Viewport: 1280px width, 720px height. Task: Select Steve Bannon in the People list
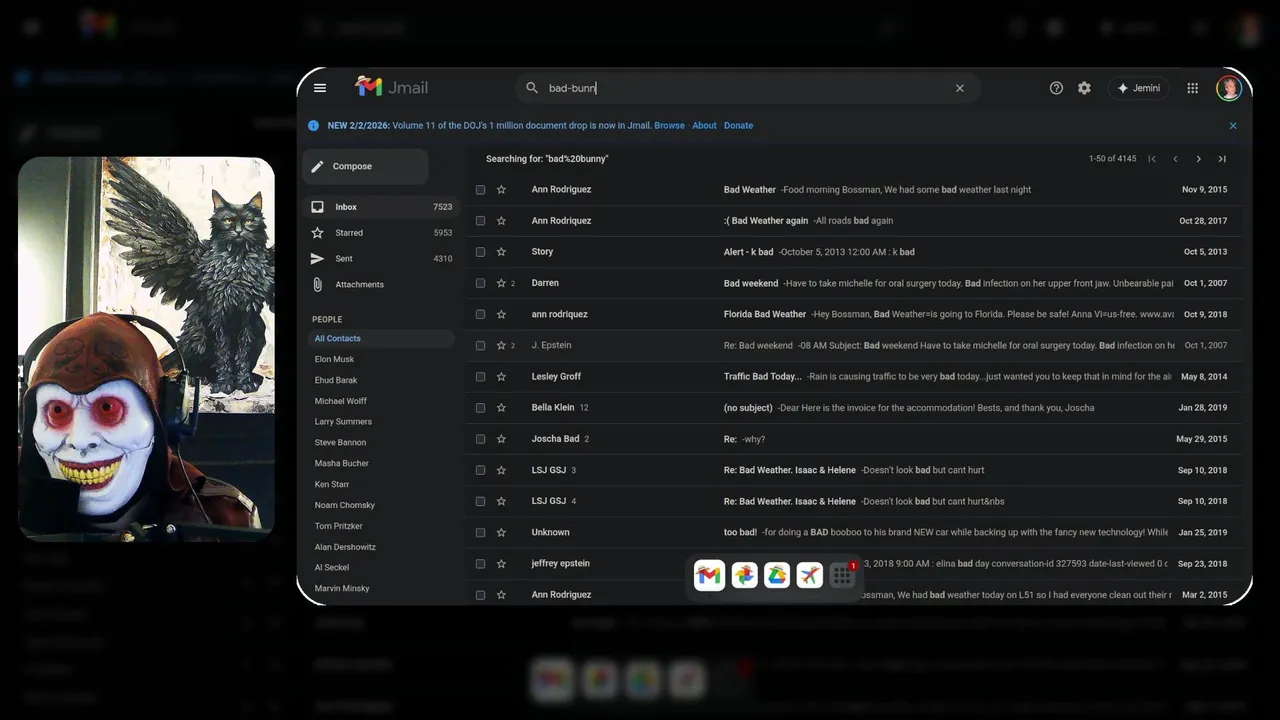pyautogui.click(x=340, y=443)
